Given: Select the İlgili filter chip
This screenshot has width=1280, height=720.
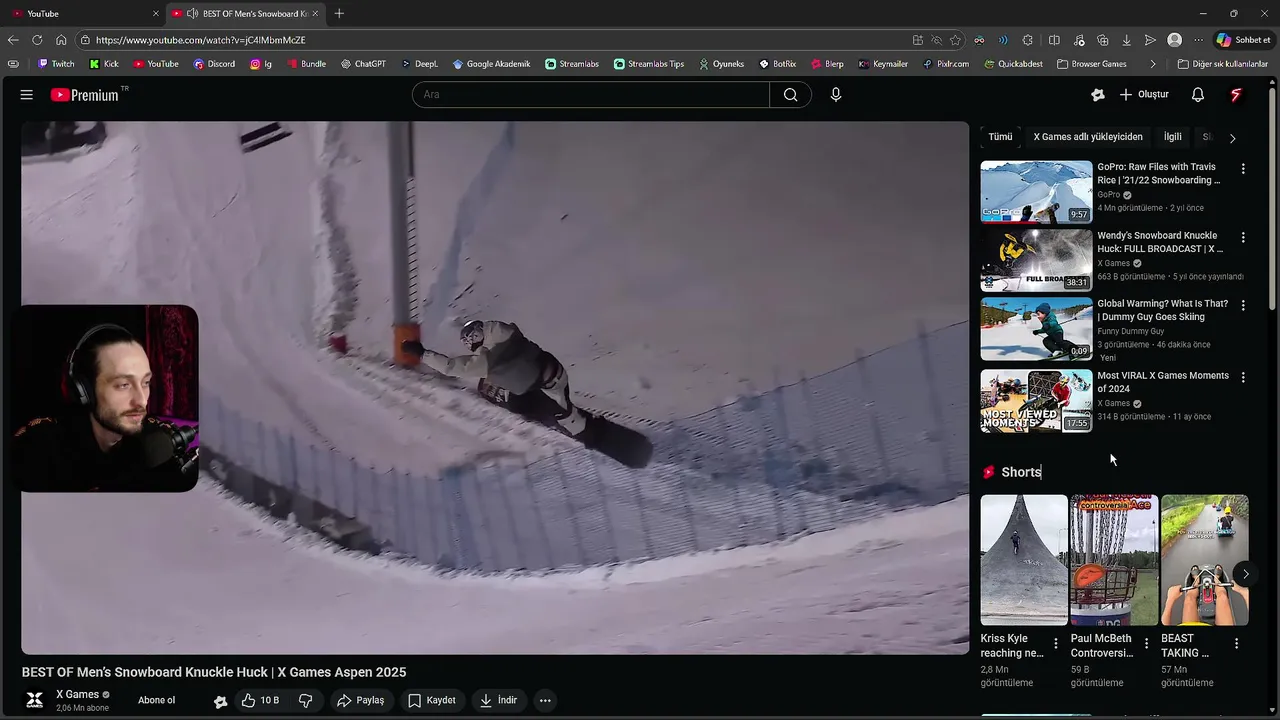Looking at the screenshot, I should tap(1173, 137).
